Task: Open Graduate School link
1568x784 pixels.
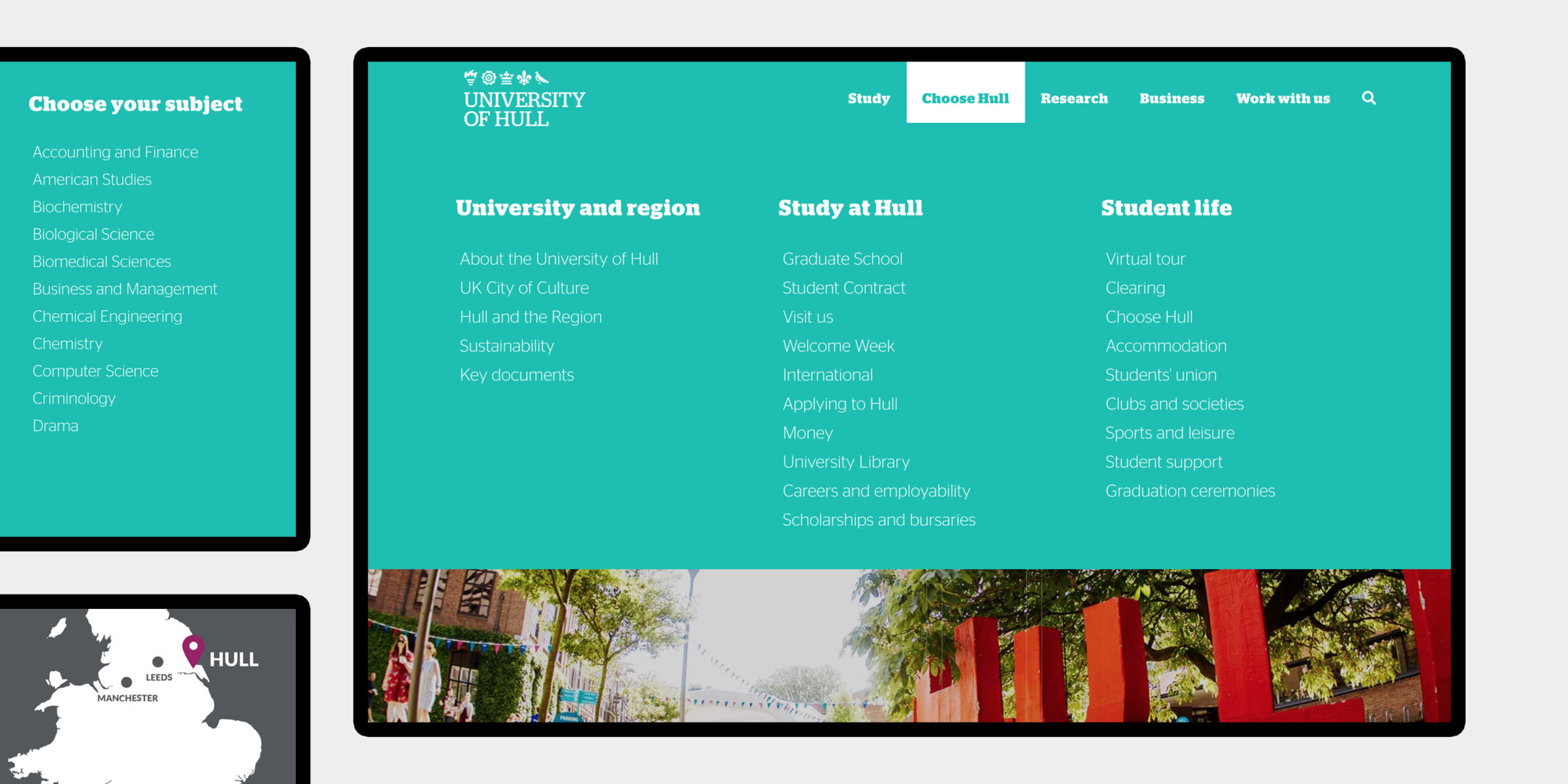Action: pyautogui.click(x=842, y=259)
